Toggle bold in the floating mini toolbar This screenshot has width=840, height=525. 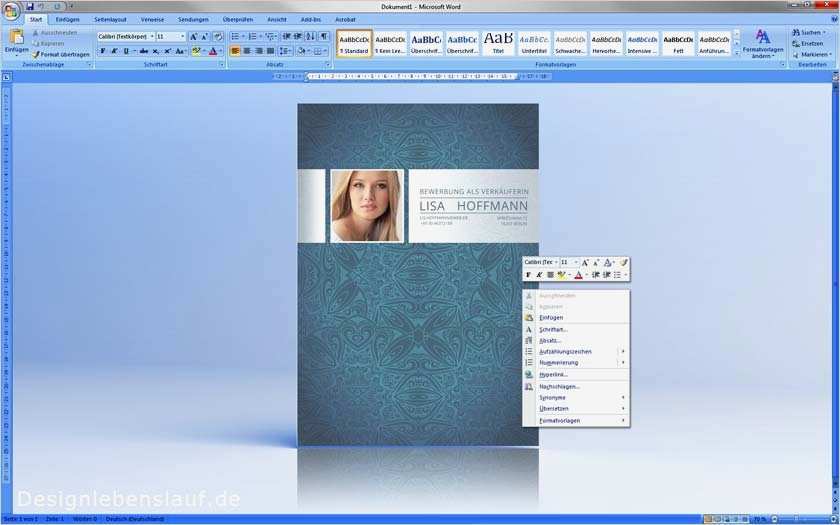(x=528, y=275)
